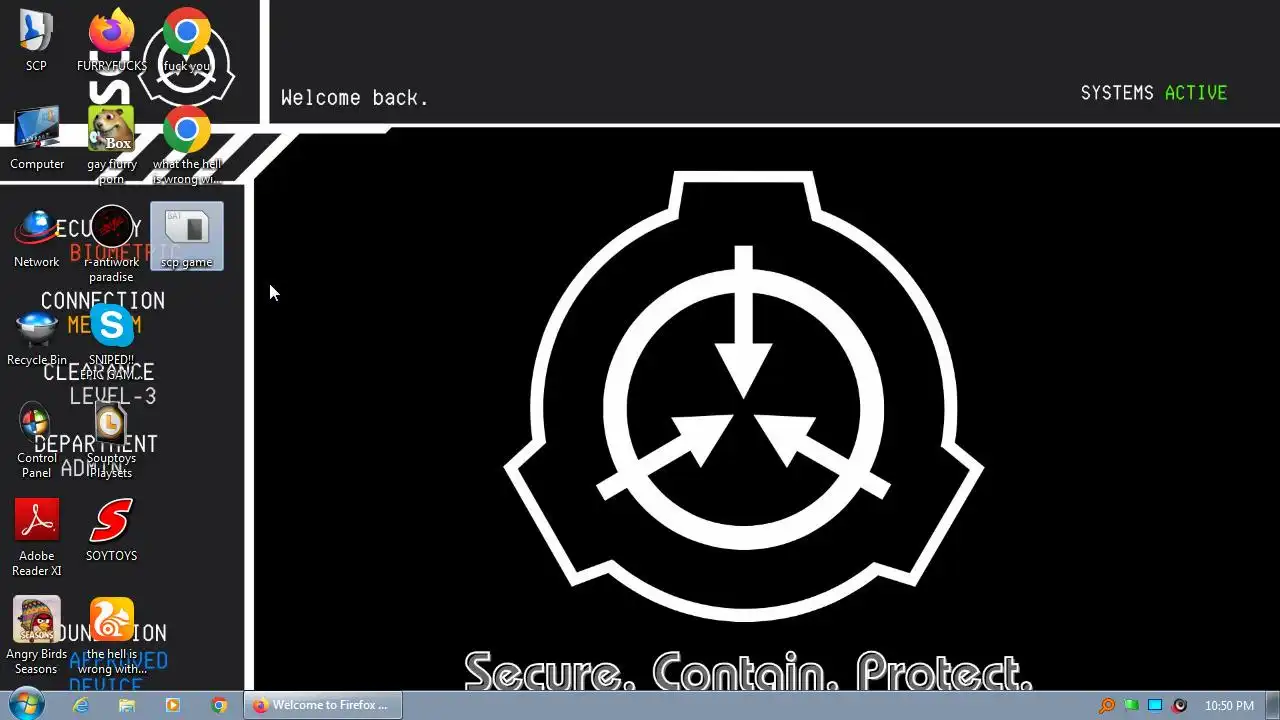
Task: Open the UC Browser icon 'the hell is wrong with...'
Action: [x=111, y=636]
